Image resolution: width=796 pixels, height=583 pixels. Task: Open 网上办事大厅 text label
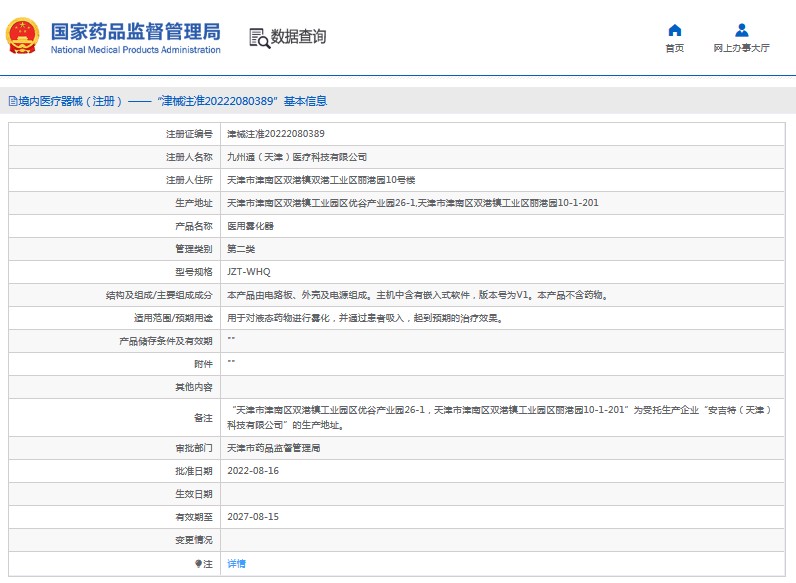point(741,48)
